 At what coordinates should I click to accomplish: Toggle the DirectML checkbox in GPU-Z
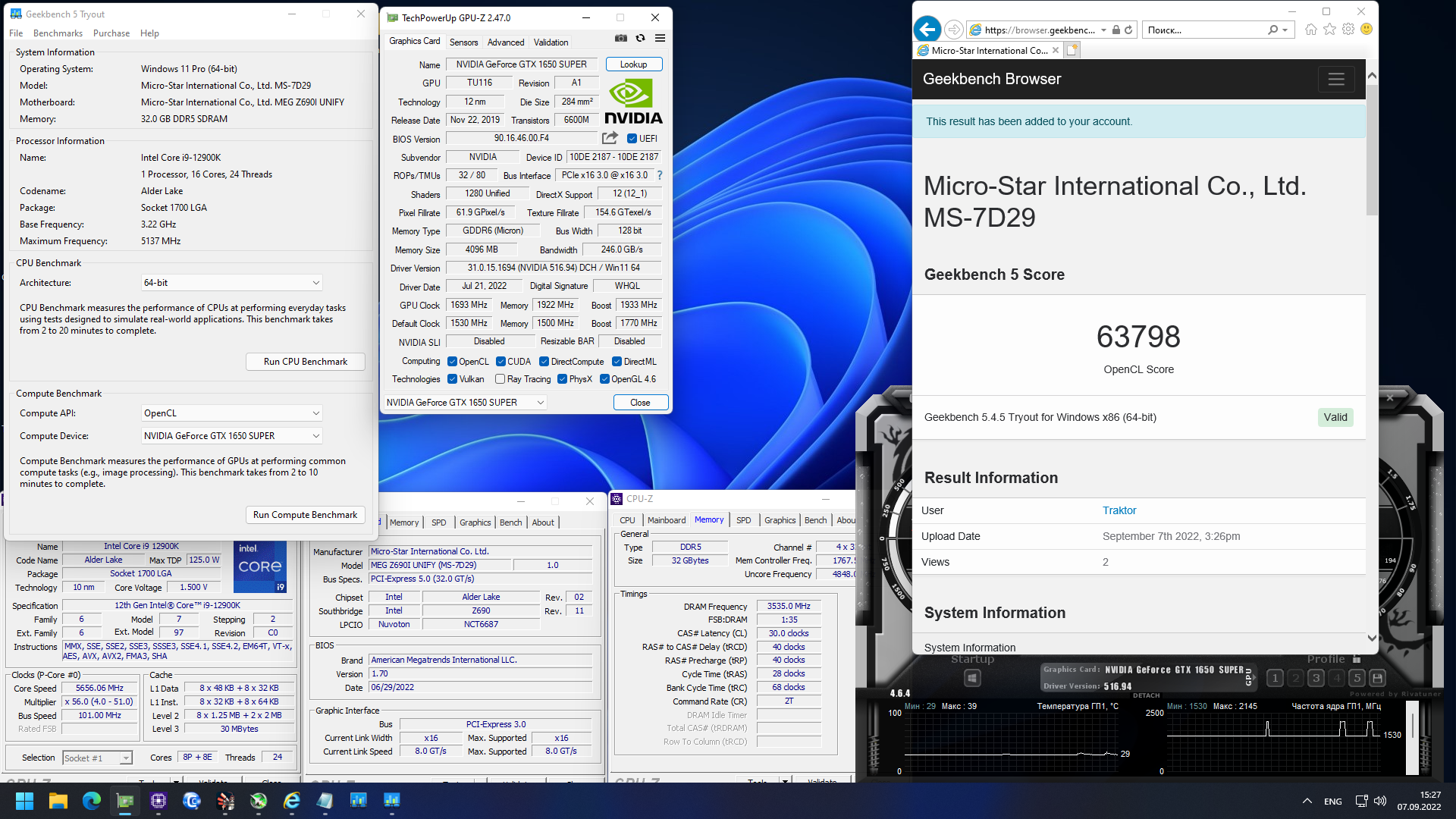pos(617,362)
